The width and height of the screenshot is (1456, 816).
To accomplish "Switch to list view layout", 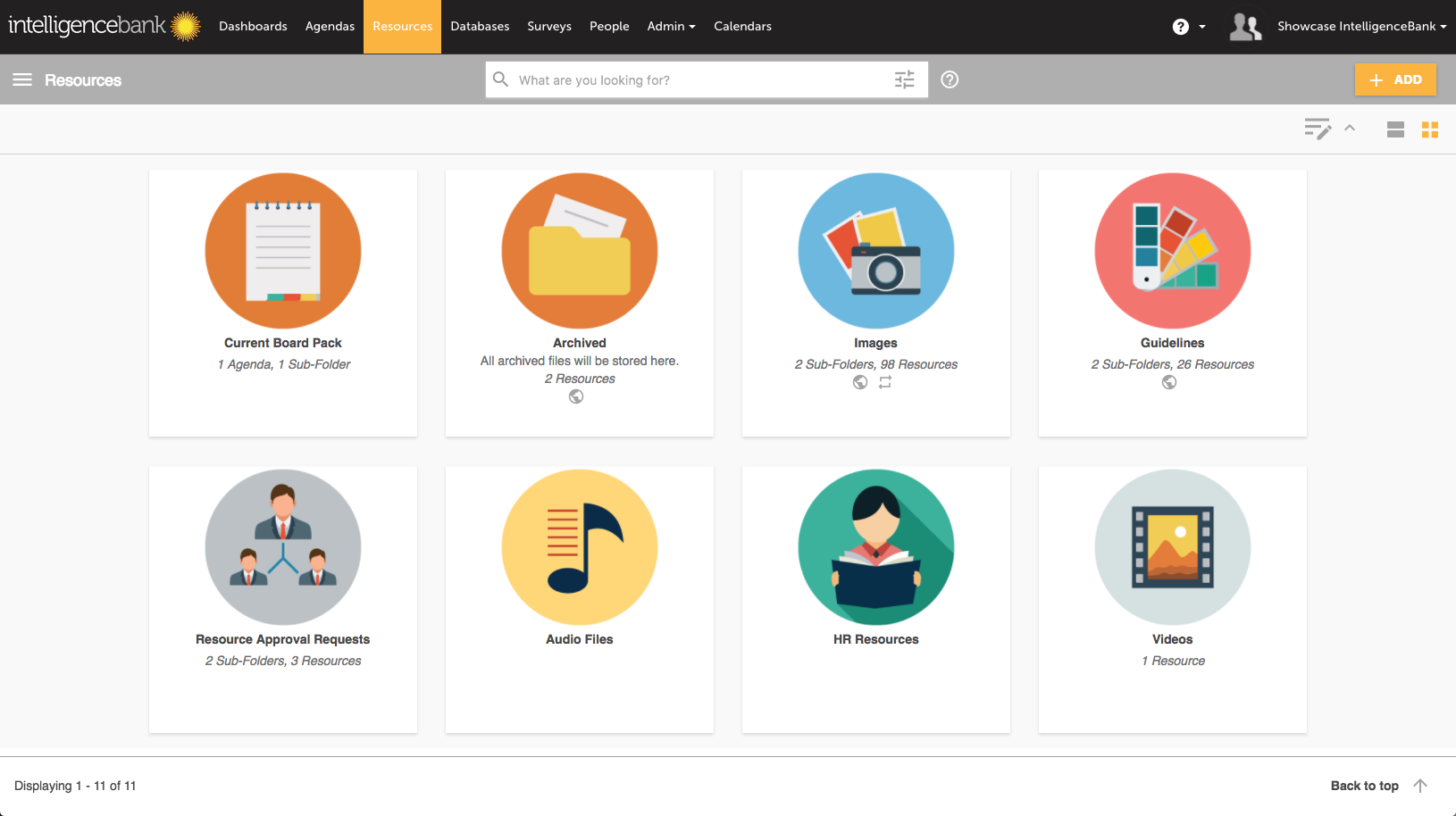I will (x=1395, y=129).
